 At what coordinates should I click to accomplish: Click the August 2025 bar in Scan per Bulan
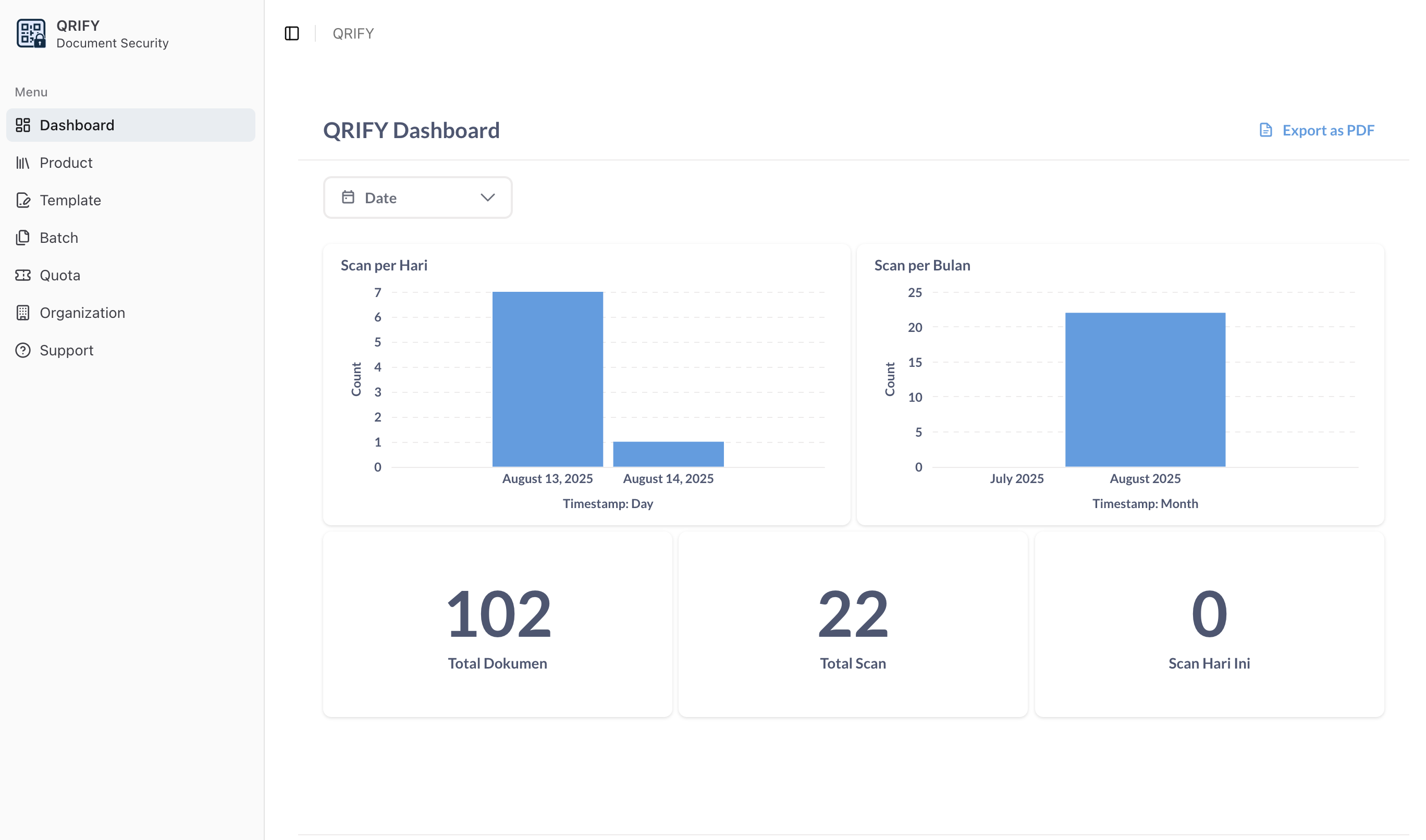pyautogui.click(x=1144, y=388)
